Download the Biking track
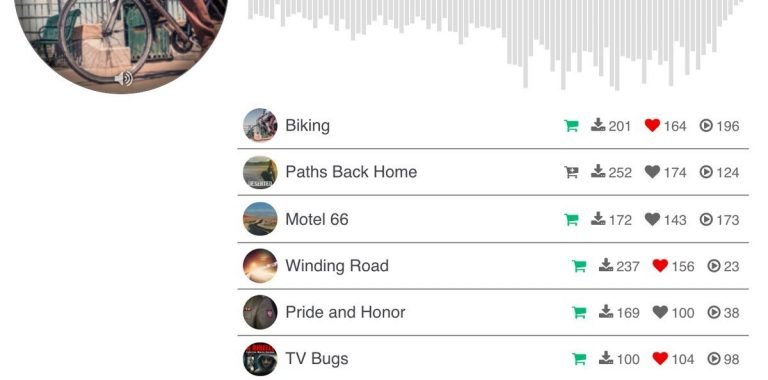Image resolution: width=768 pixels, height=380 pixels. pos(598,125)
